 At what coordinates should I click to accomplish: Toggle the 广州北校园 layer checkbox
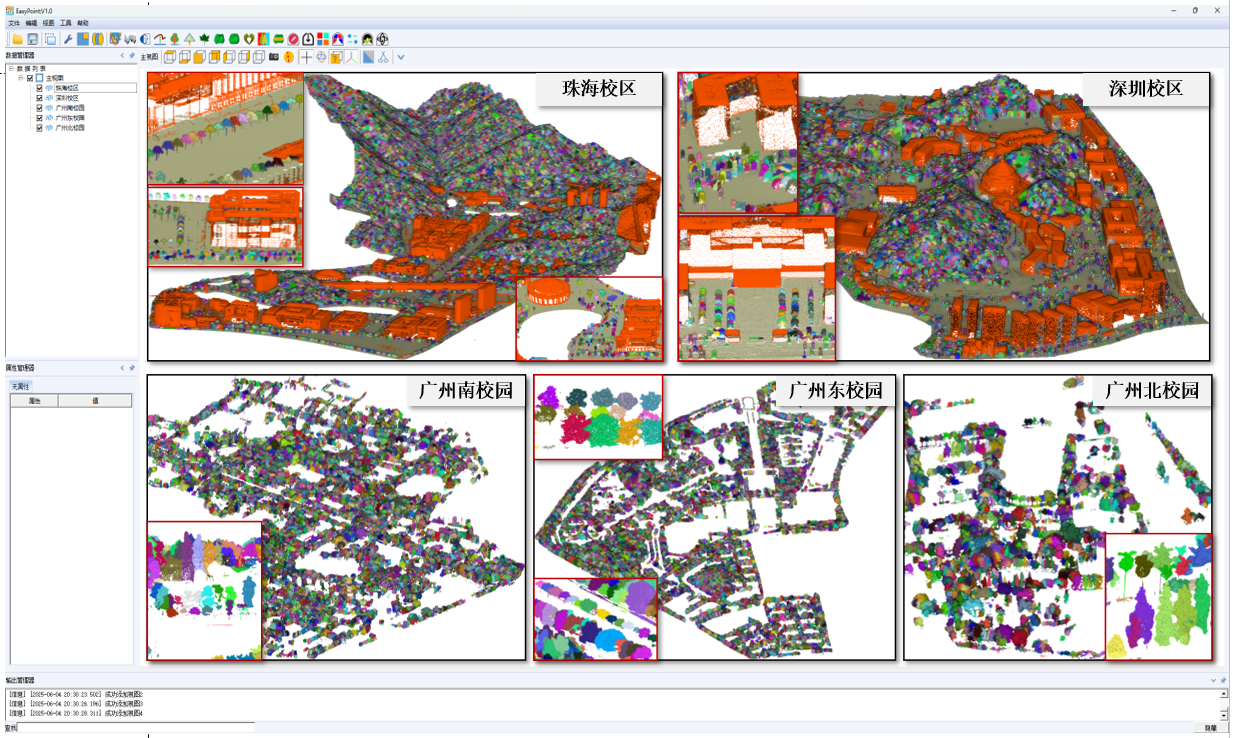(40, 128)
